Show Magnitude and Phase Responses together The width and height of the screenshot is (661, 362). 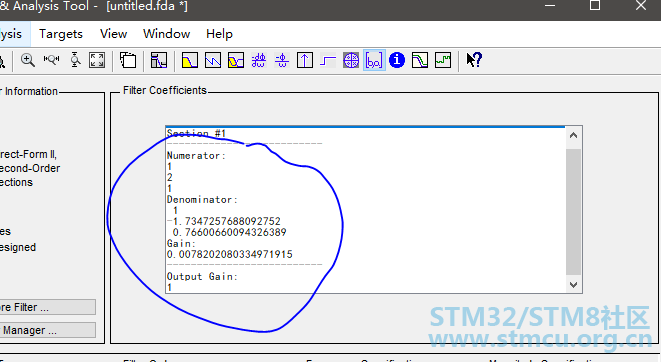click(x=236, y=60)
